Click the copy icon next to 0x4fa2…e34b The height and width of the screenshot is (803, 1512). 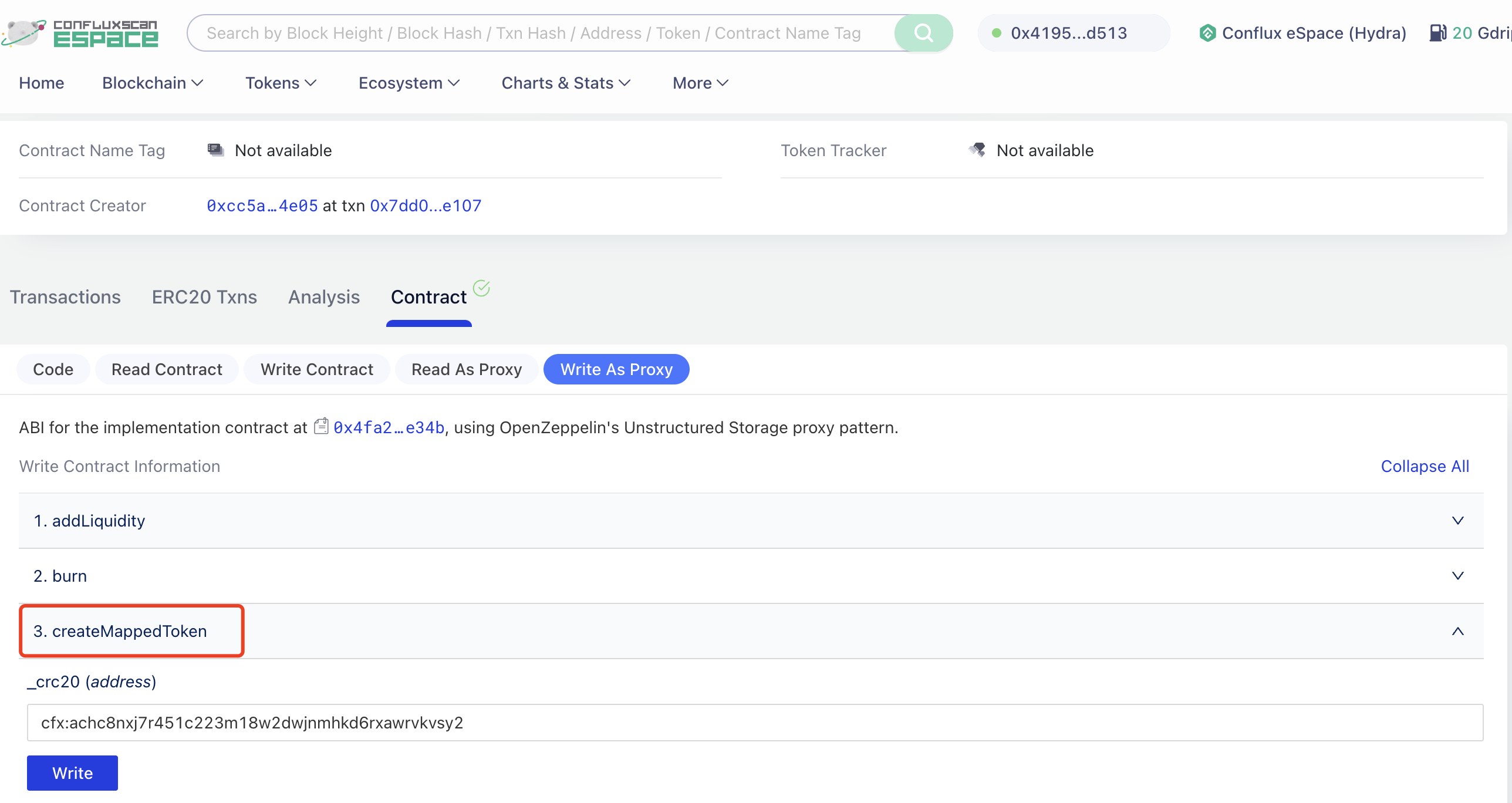322,427
